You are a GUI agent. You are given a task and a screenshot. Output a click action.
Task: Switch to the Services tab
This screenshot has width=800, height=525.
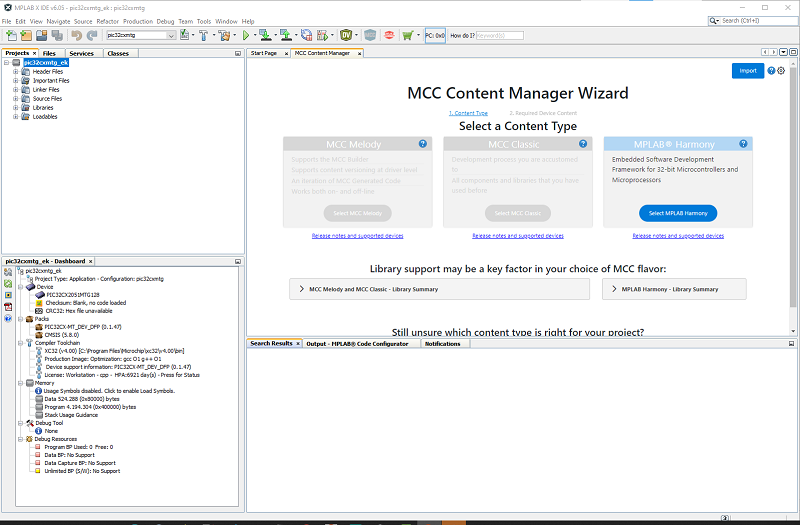[82, 53]
